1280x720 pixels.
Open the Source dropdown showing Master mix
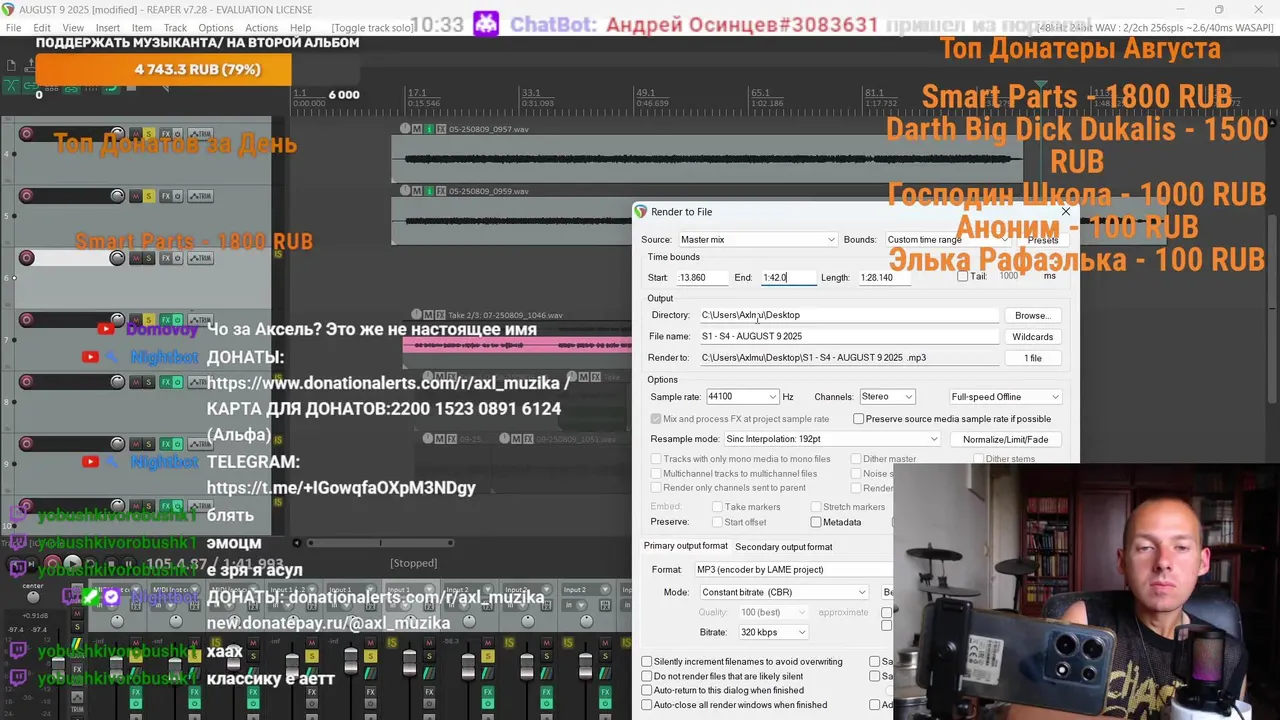757,240
